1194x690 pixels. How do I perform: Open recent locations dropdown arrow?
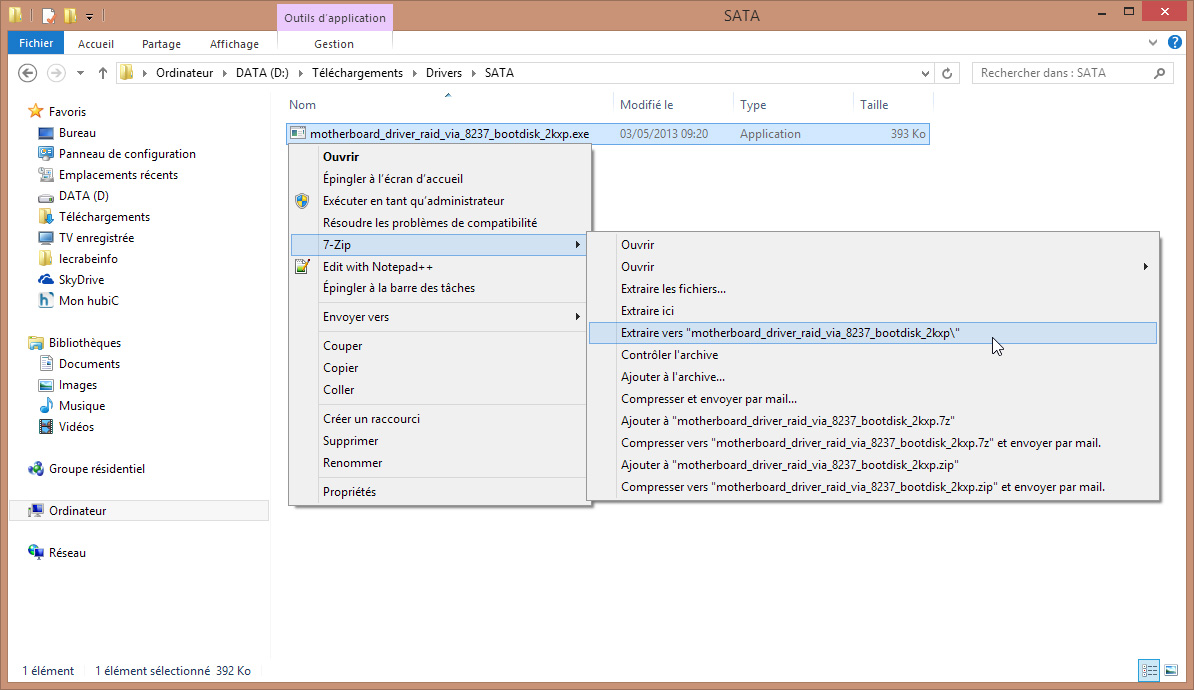tap(80, 73)
